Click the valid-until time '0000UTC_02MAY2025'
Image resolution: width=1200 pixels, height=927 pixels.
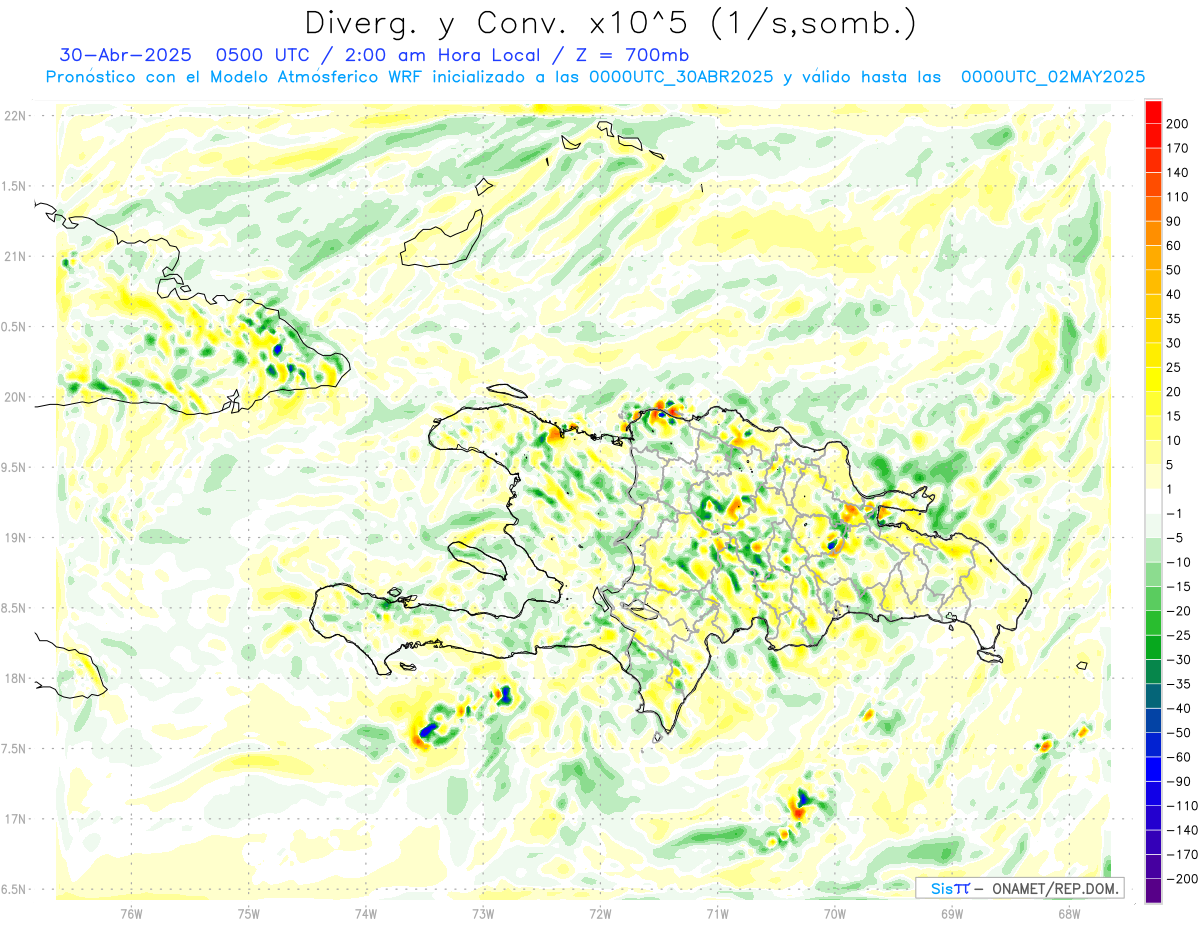[x=1052, y=77]
